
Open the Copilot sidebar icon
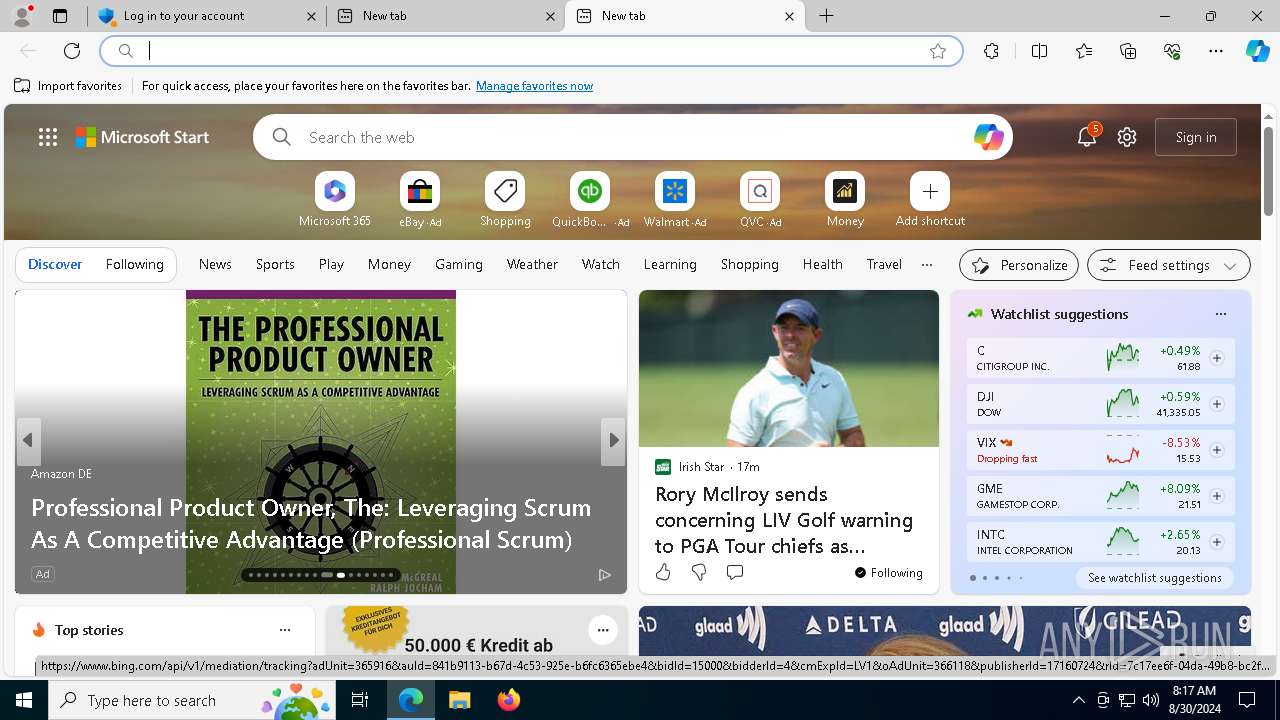coord(1257,51)
